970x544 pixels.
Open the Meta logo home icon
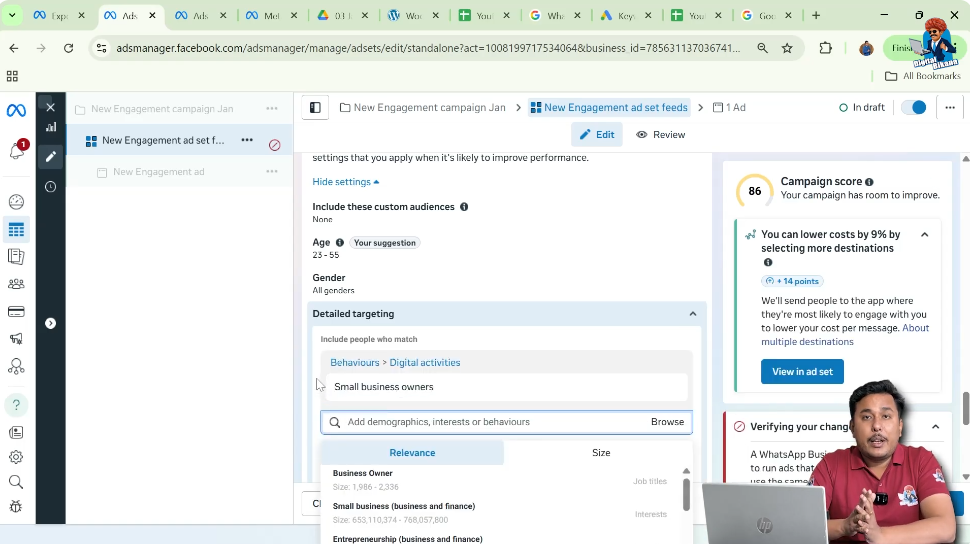[x=16, y=110]
